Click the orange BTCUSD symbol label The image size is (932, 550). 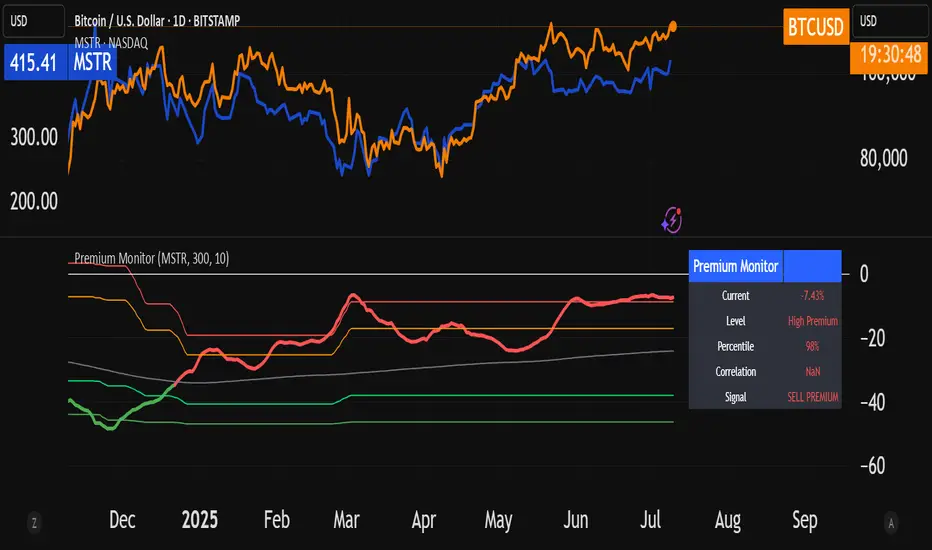coord(812,24)
